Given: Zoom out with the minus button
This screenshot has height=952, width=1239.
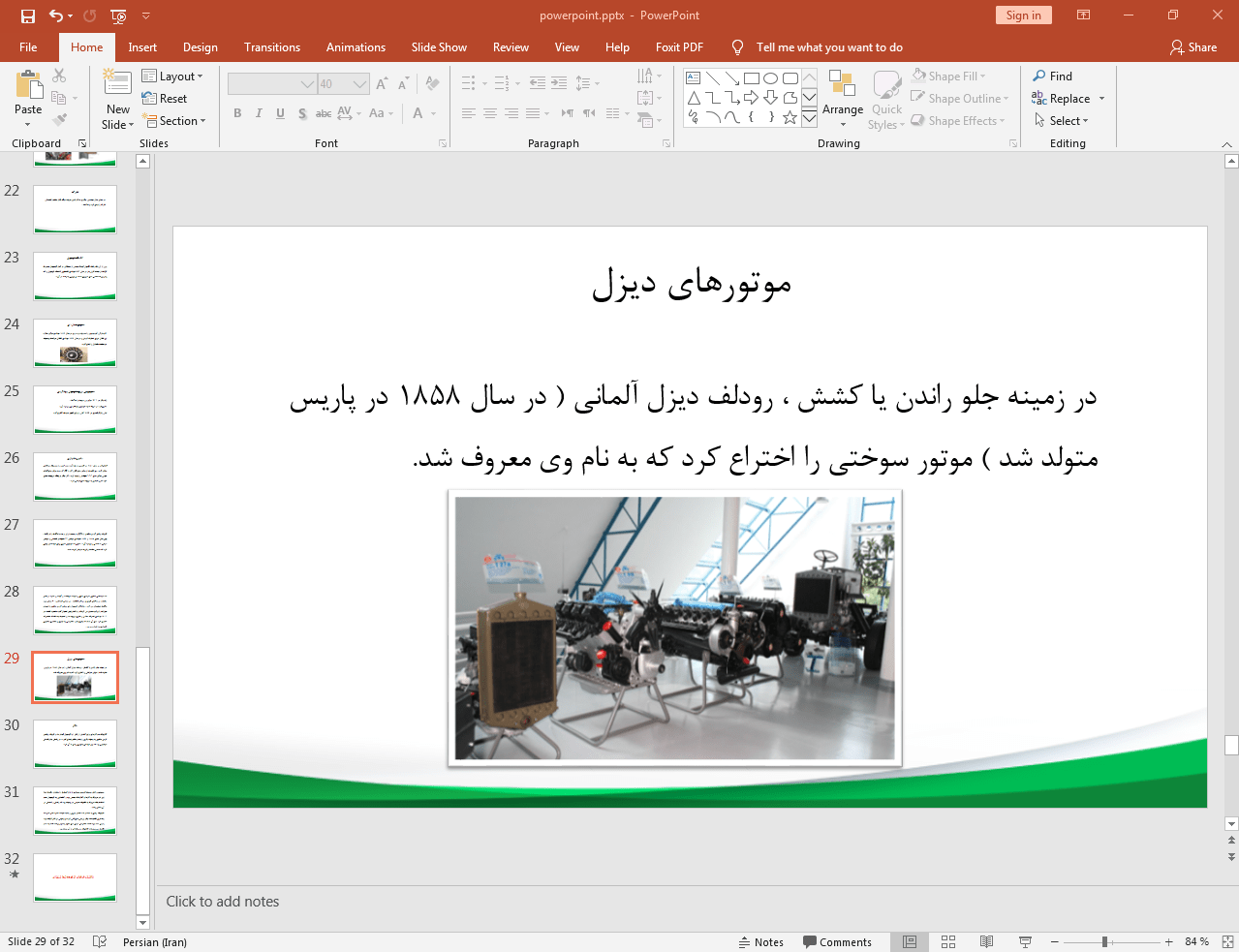Looking at the screenshot, I should pyautogui.click(x=1055, y=941).
